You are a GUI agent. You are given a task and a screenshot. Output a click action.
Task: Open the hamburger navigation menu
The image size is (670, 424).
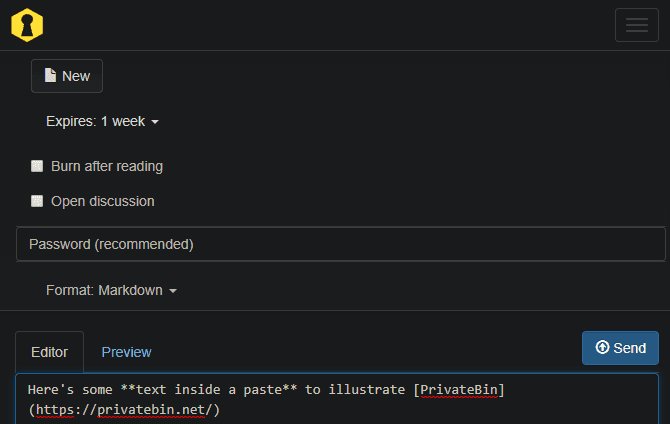tap(636, 25)
